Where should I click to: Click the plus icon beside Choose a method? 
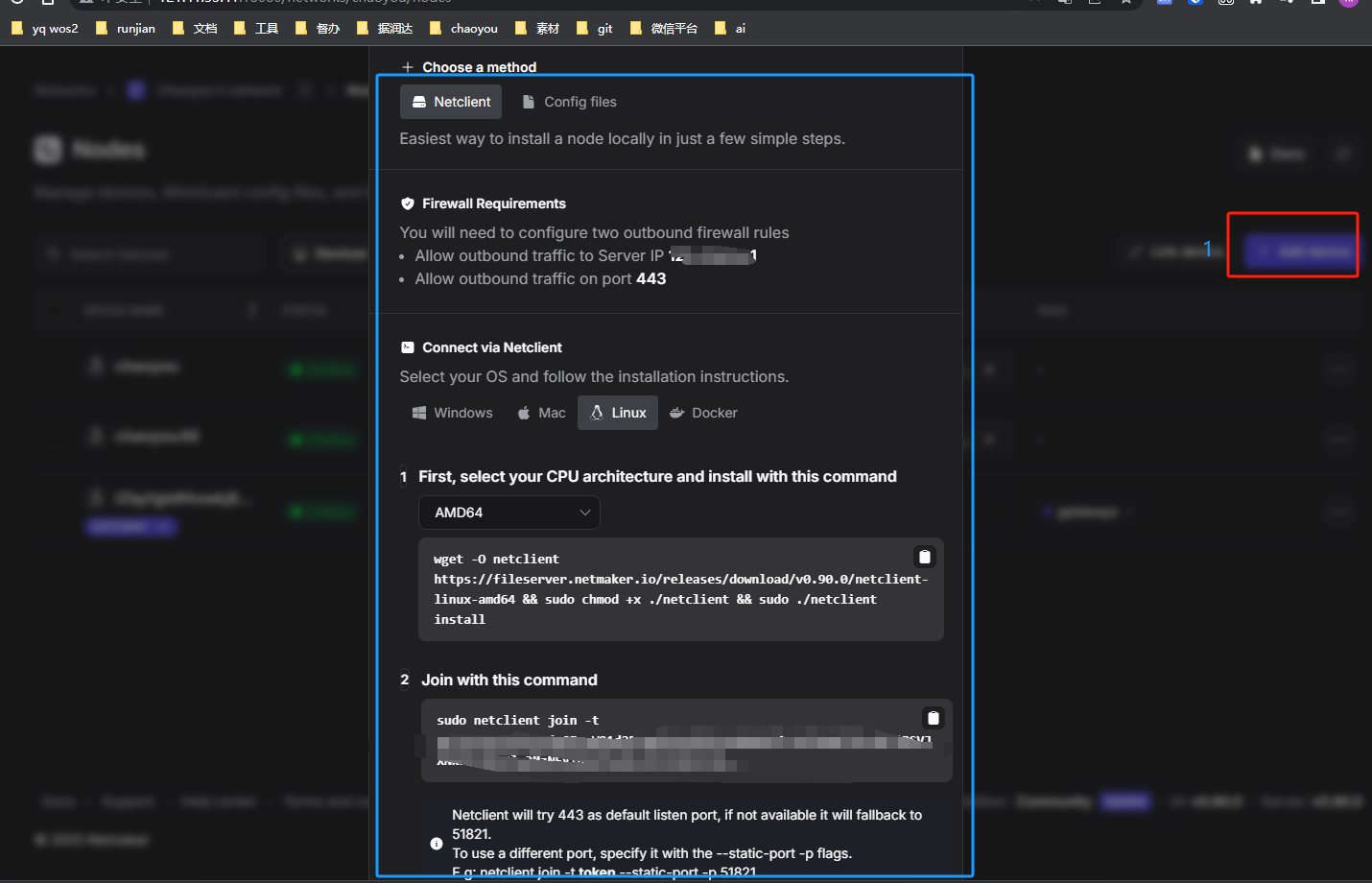click(408, 67)
